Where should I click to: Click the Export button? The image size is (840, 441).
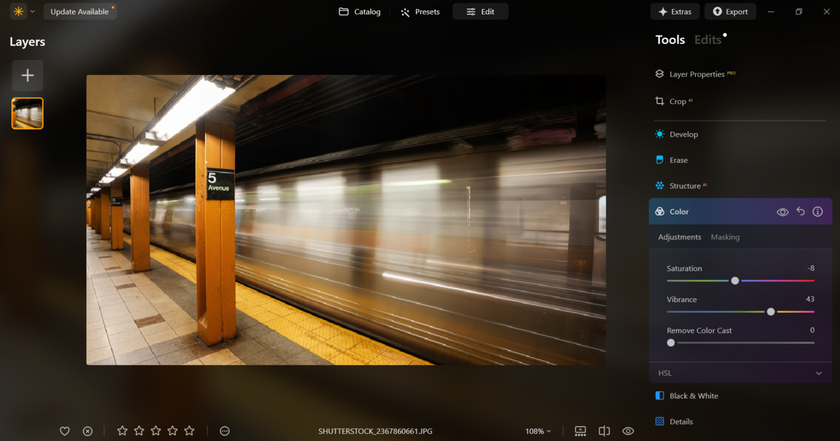point(730,12)
